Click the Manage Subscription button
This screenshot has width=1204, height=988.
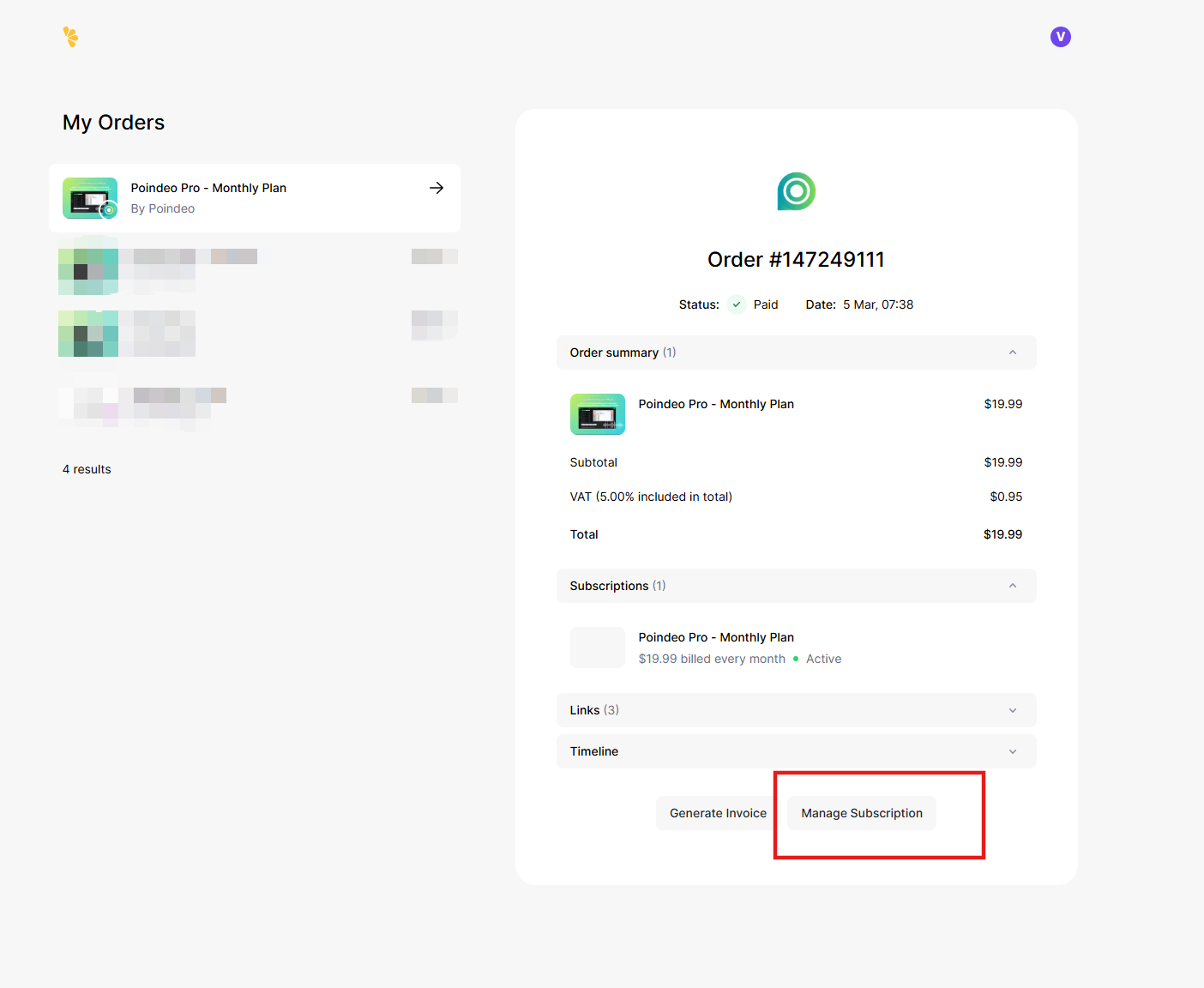861,812
